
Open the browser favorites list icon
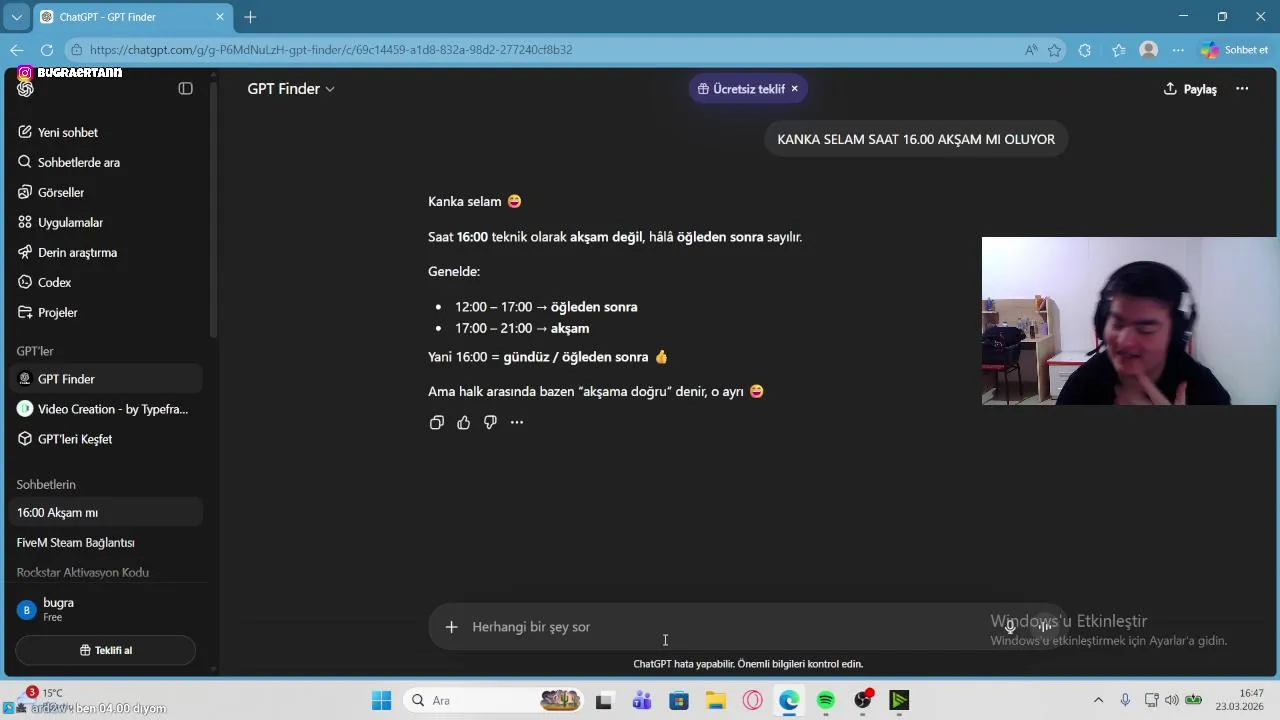tap(1119, 50)
